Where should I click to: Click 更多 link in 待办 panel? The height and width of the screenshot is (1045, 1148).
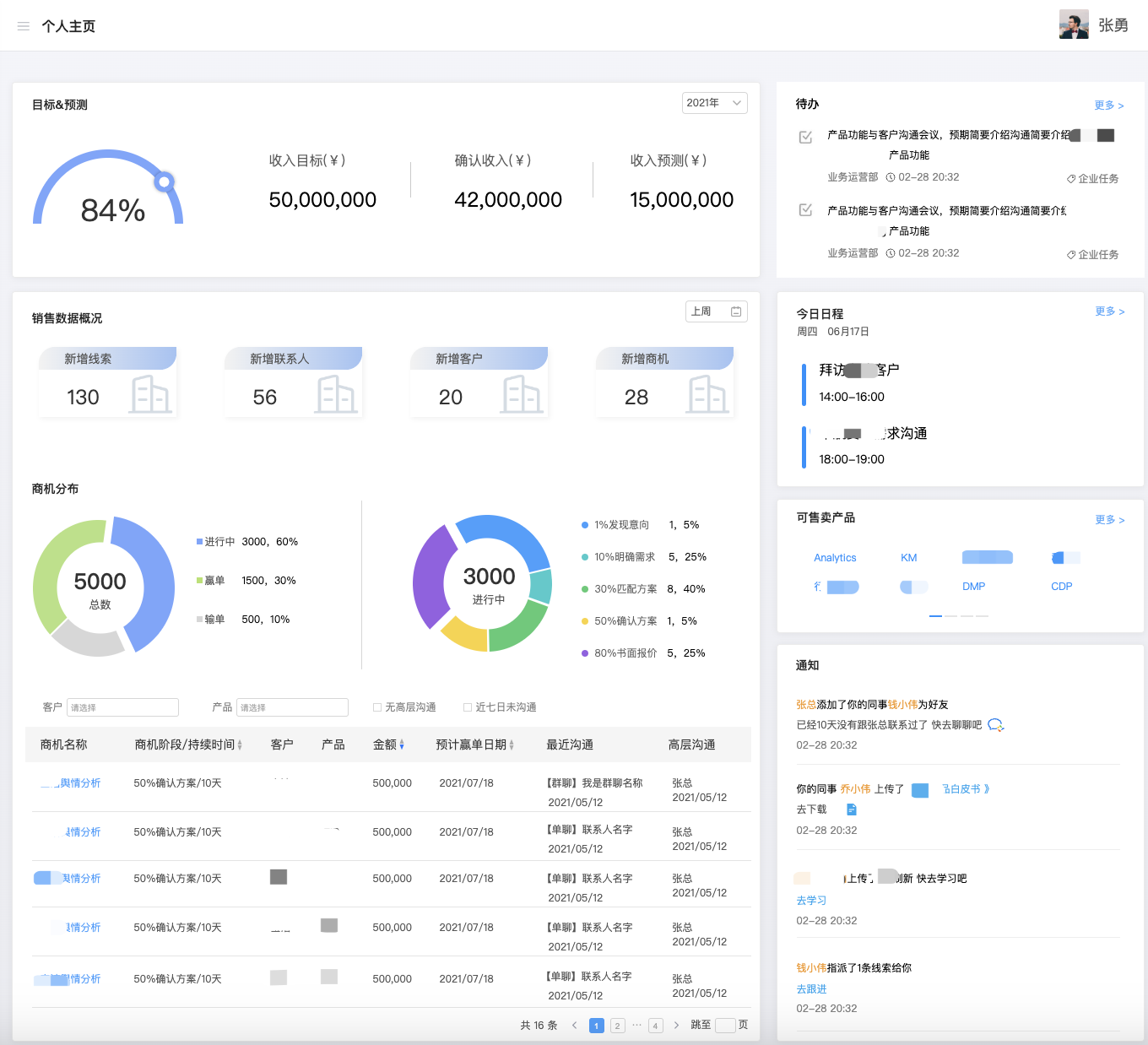1109,106
